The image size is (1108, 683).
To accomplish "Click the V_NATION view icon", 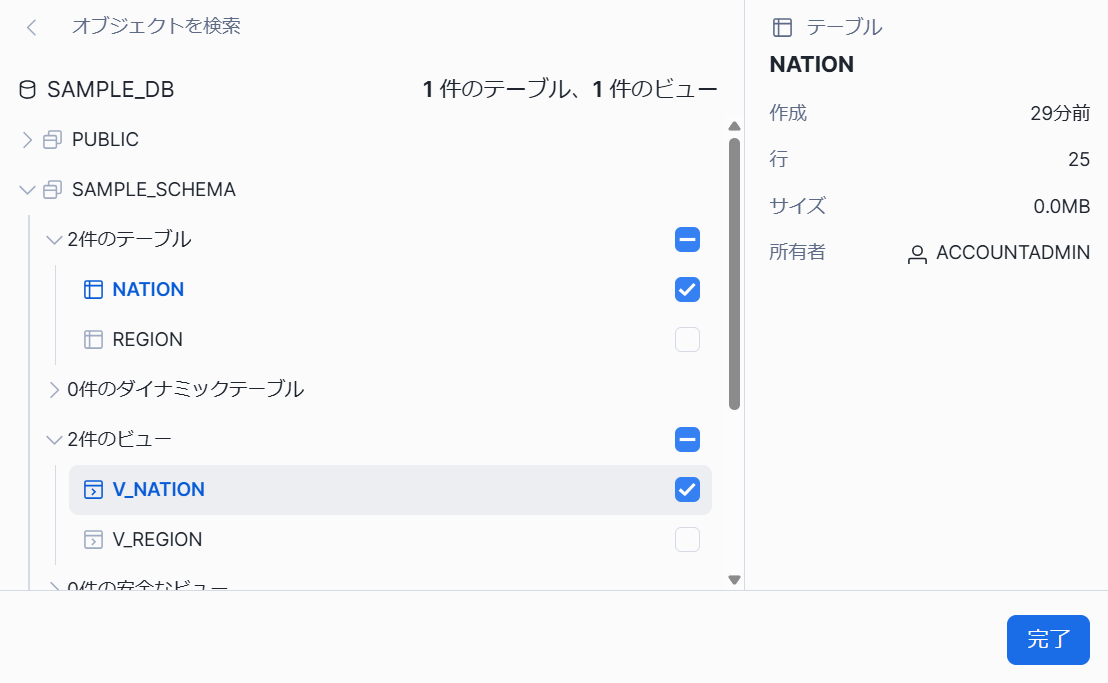I will (92, 489).
